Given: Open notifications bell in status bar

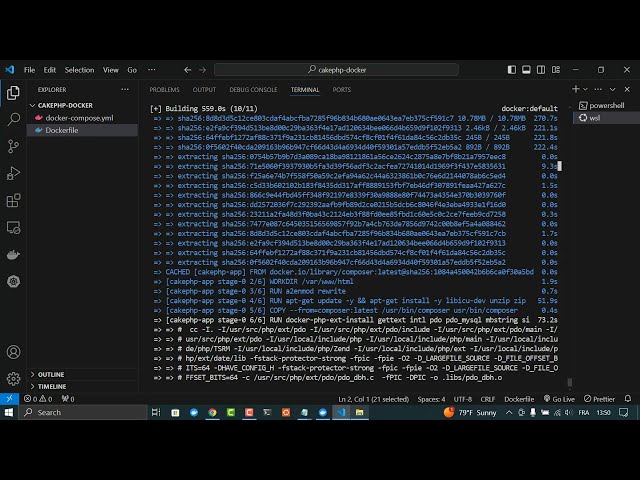Looking at the screenshot, I should (628, 399).
